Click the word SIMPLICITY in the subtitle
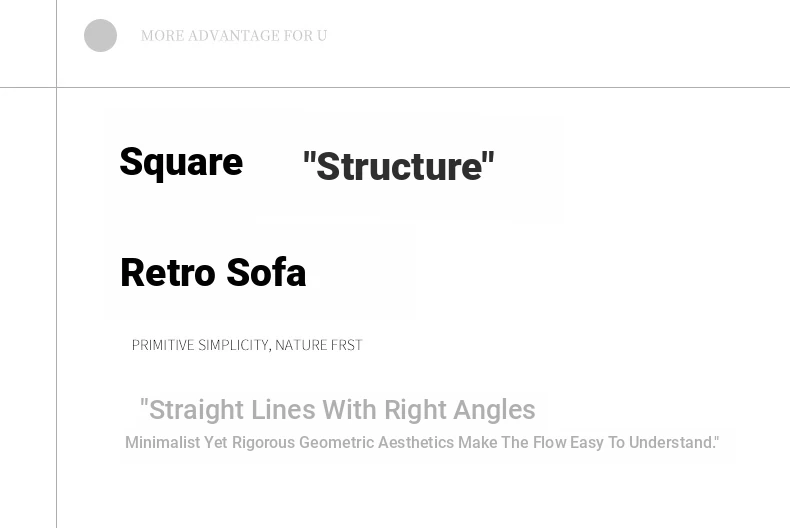 point(234,345)
